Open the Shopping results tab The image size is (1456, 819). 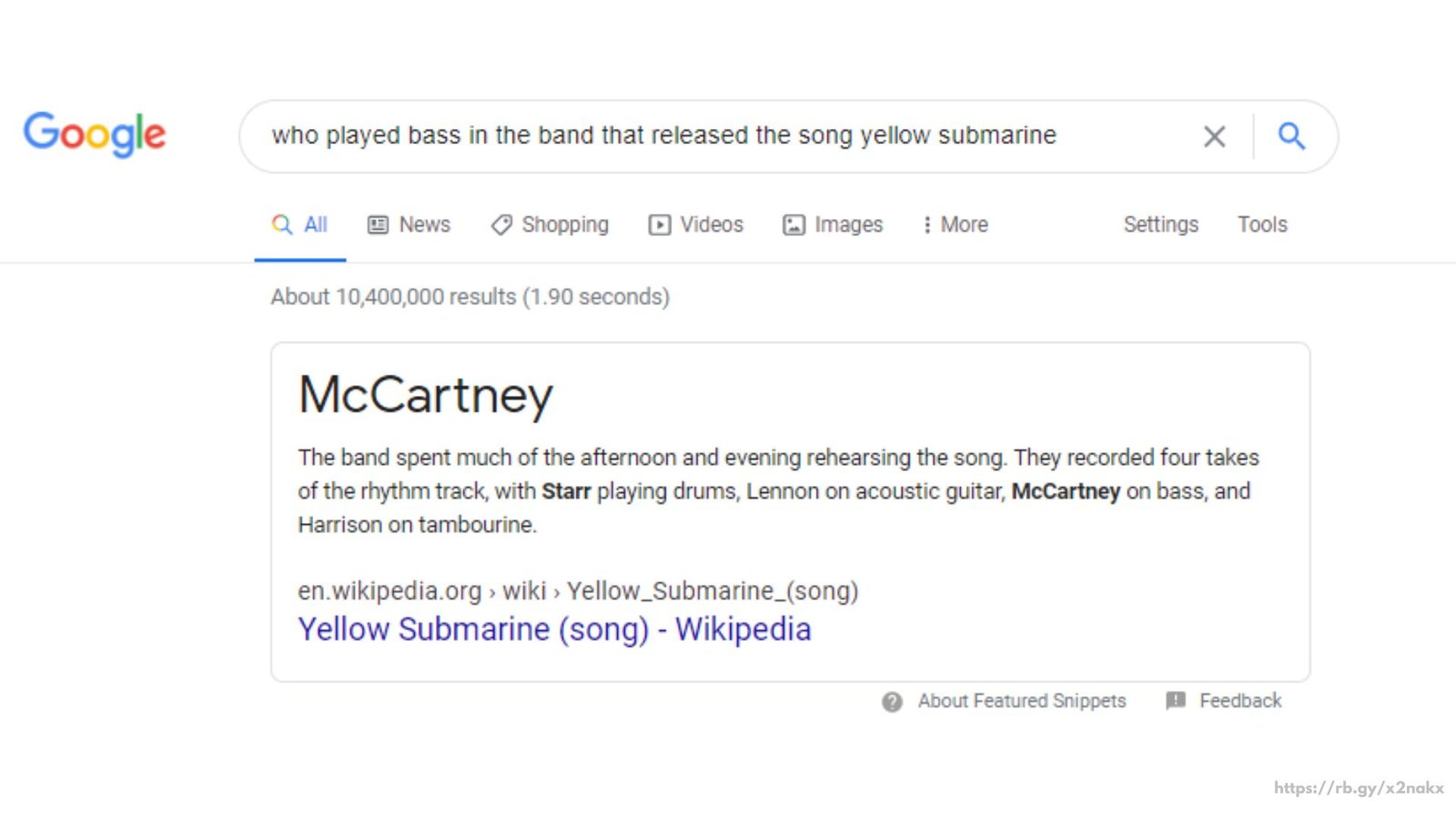(550, 225)
